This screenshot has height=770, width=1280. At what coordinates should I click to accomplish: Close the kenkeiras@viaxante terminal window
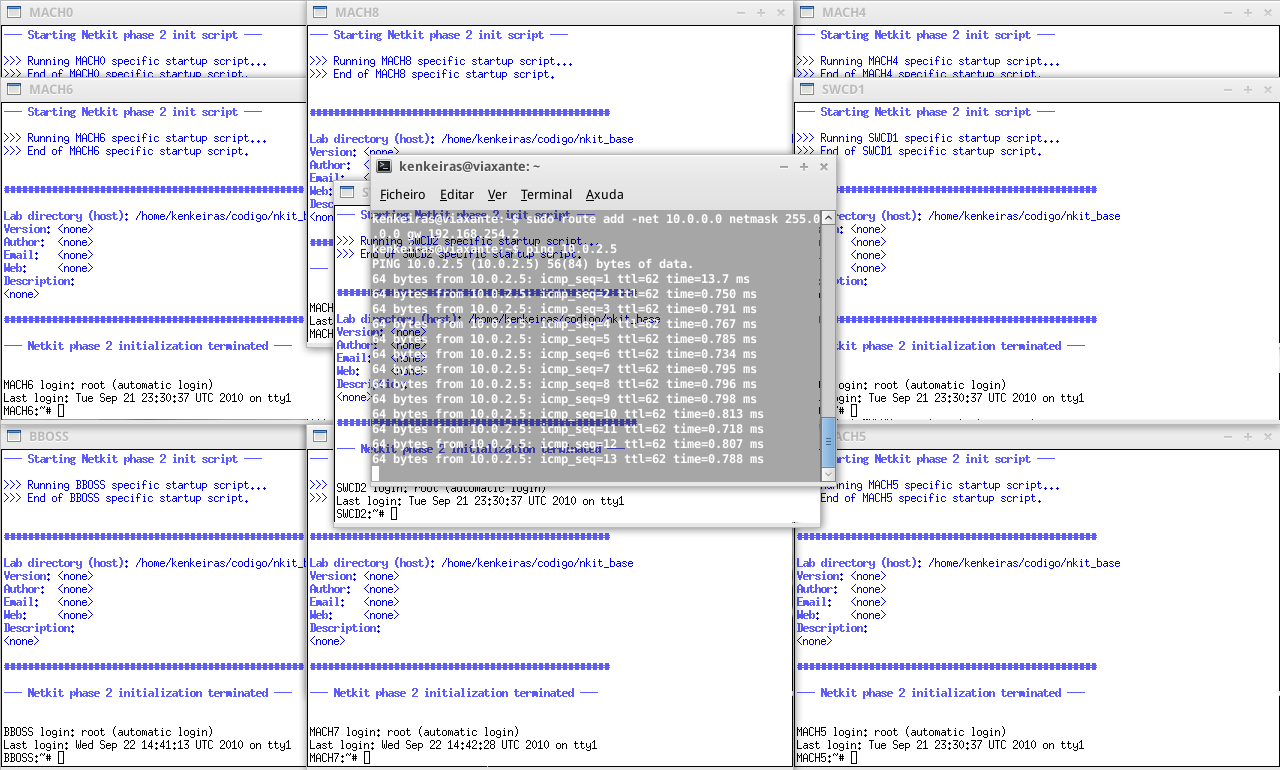pos(824,167)
